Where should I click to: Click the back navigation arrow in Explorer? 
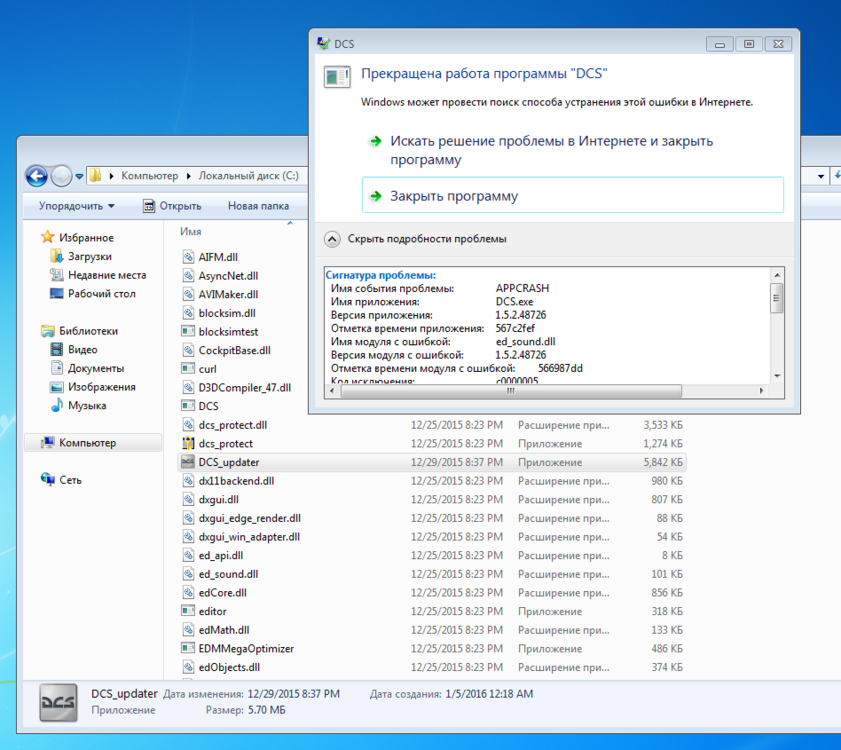pos(36,176)
